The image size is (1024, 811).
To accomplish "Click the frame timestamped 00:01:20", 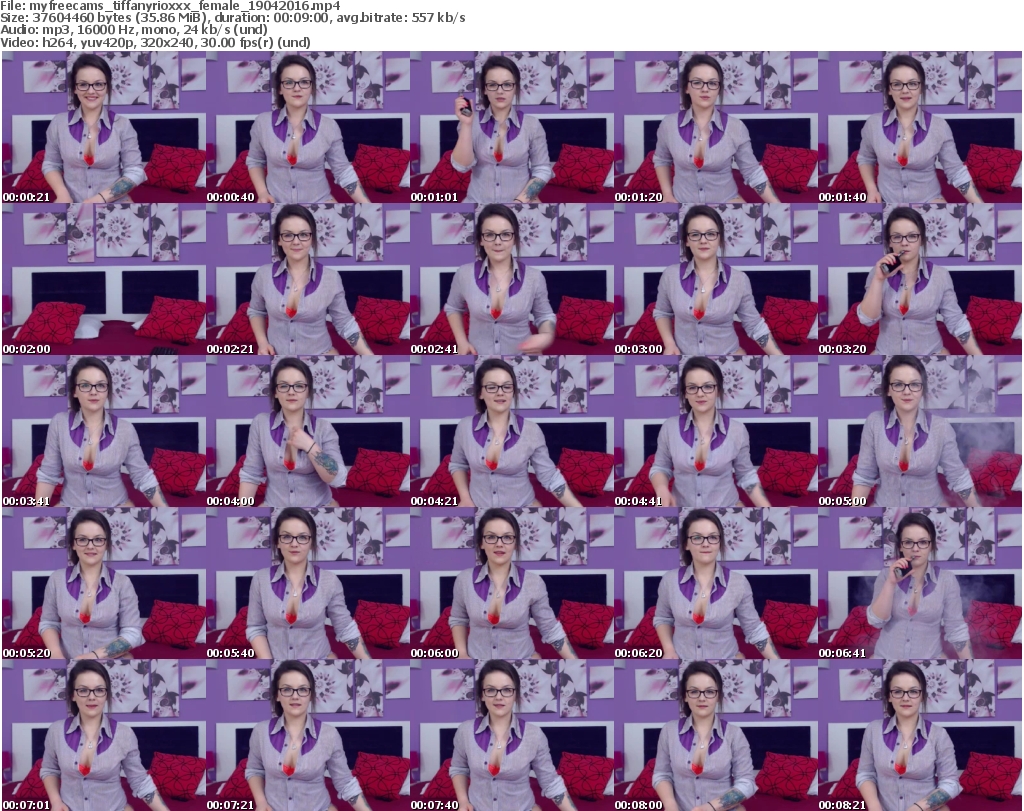I will tap(716, 127).
